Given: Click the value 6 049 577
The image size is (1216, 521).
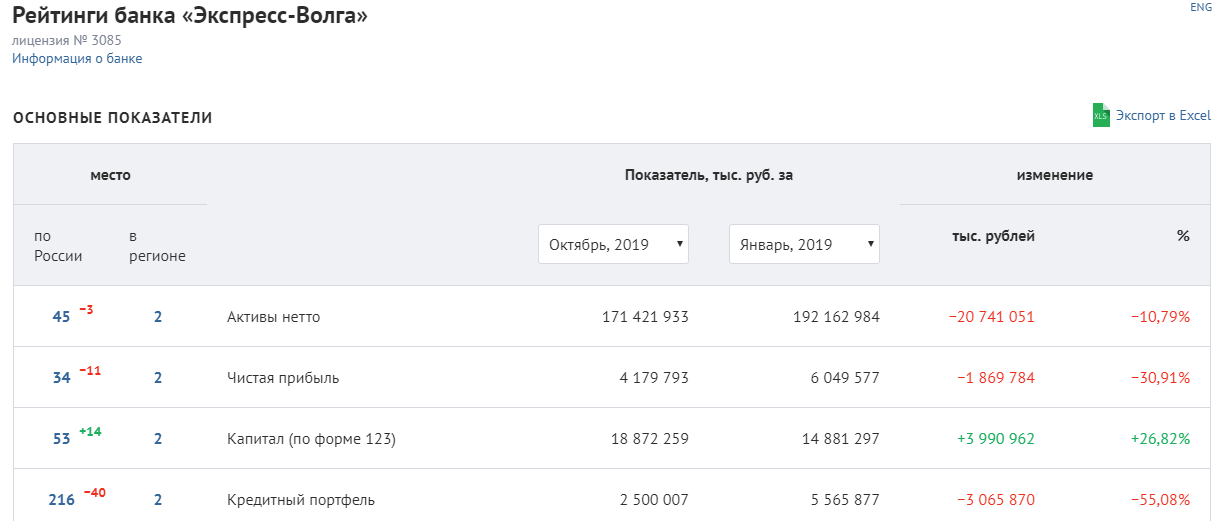Looking at the screenshot, I should pyautogui.click(x=846, y=378).
